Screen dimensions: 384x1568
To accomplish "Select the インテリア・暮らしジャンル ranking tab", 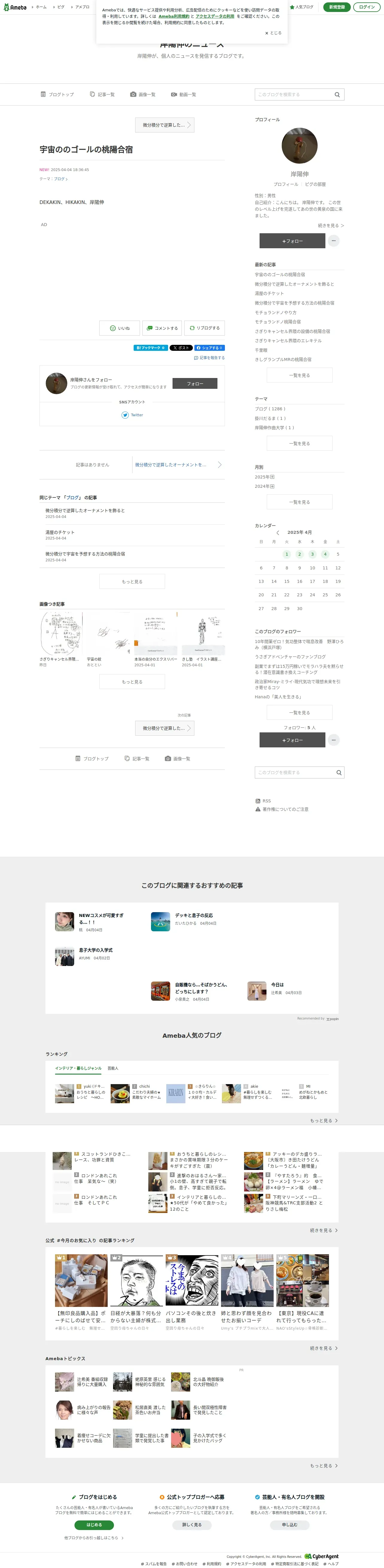I will pos(78,1068).
